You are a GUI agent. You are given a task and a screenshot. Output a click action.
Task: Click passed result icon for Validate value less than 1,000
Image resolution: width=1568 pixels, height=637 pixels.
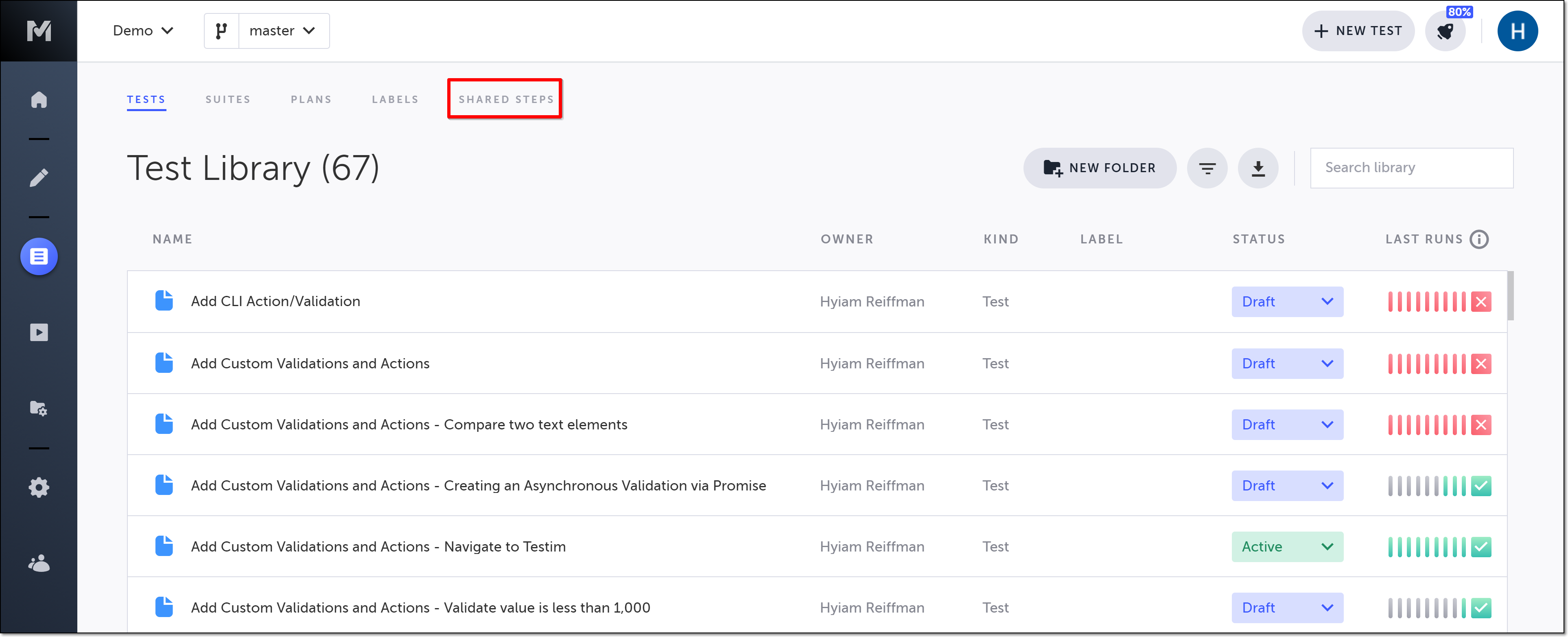pos(1481,608)
